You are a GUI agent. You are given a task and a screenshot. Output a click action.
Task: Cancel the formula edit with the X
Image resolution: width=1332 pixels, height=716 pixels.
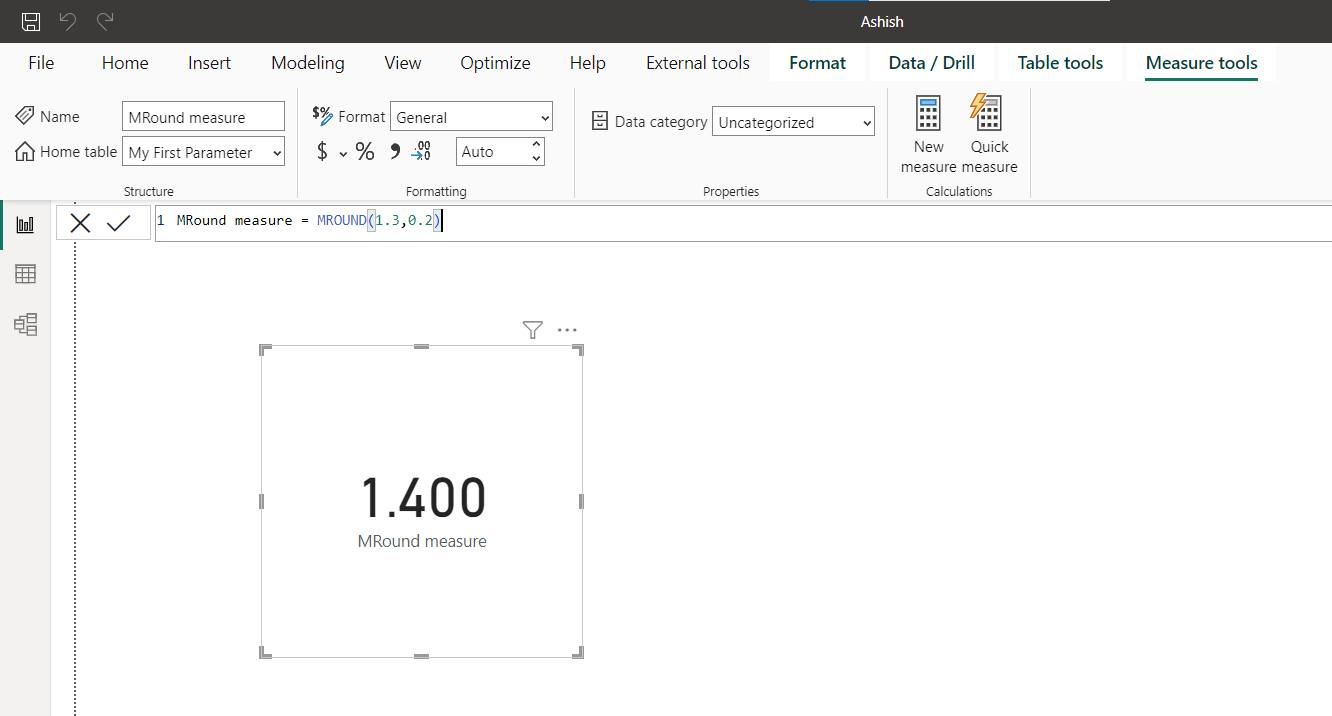(80, 222)
